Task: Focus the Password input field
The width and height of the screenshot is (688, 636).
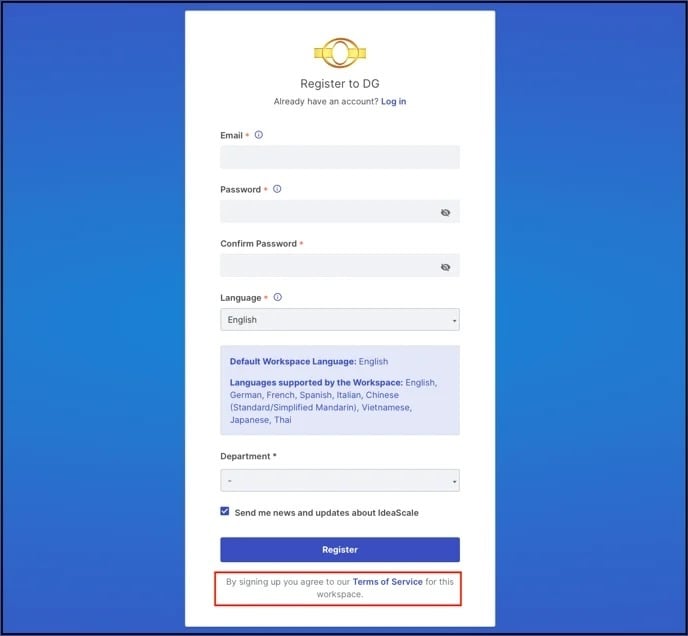Action: coord(340,212)
